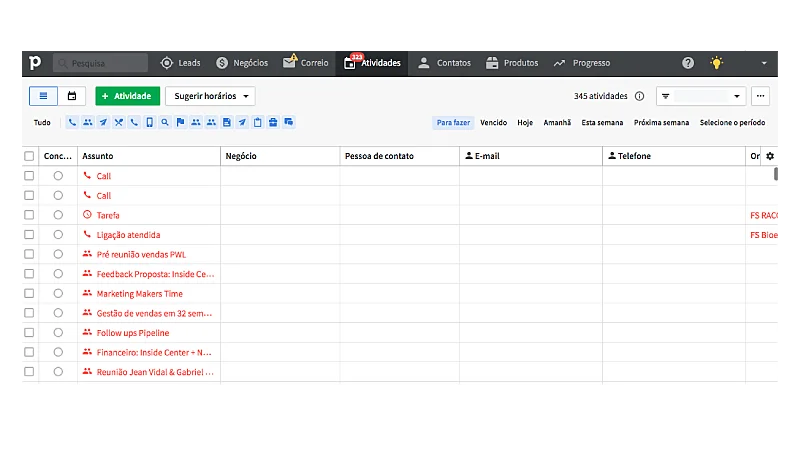This screenshot has height=450, width=800.
Task: Open the Negócios tab
Action: (242, 63)
